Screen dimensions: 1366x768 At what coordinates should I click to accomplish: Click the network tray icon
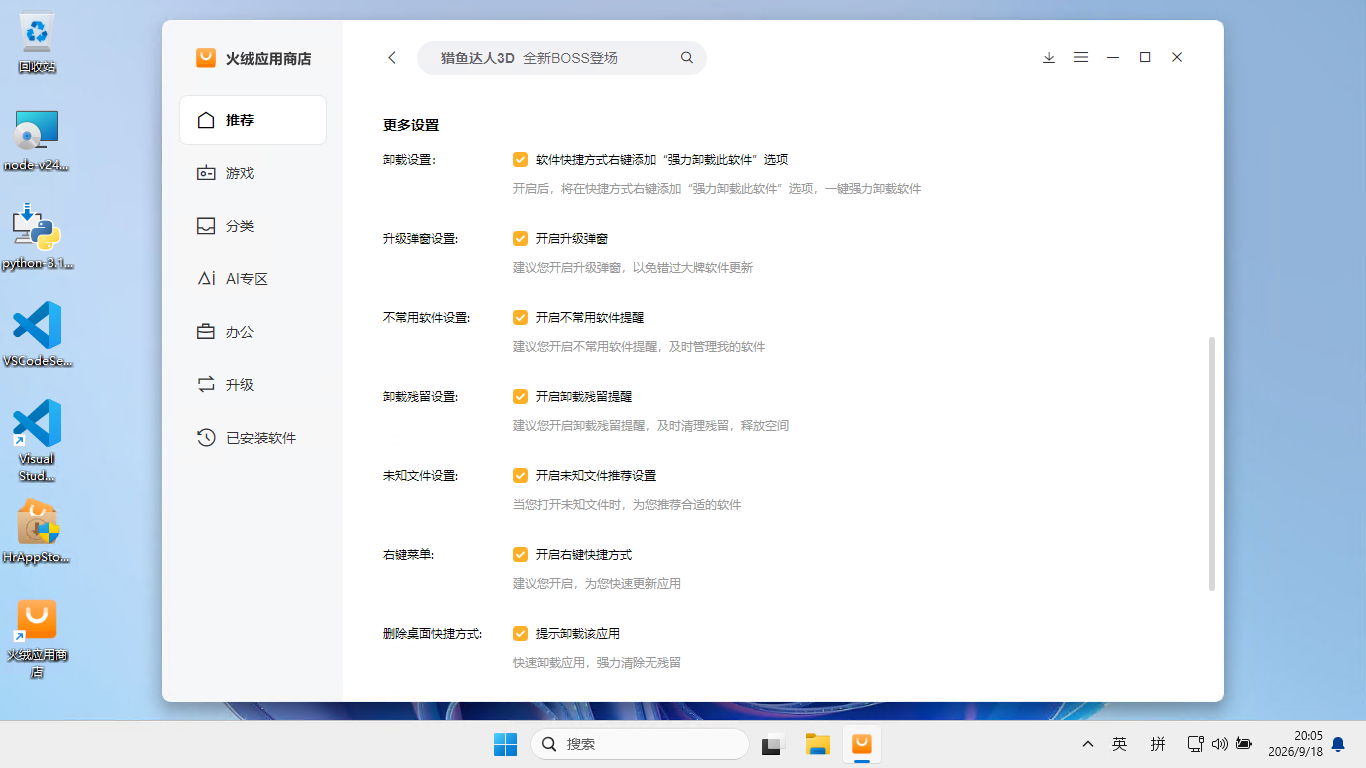pos(1194,744)
